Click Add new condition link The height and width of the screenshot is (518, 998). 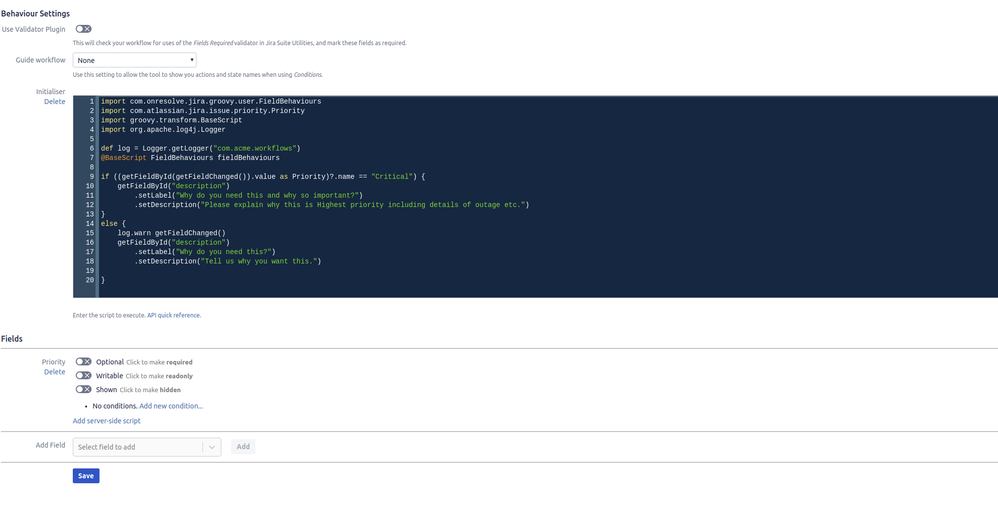171,406
